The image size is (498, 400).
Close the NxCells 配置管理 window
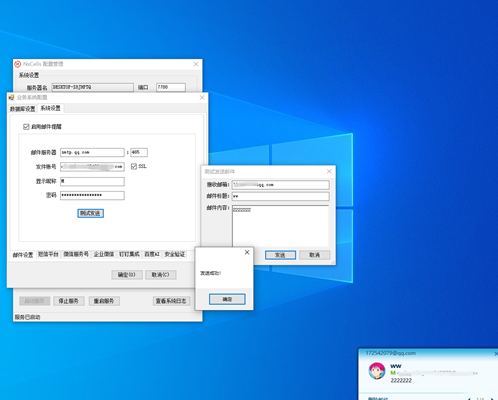196,64
